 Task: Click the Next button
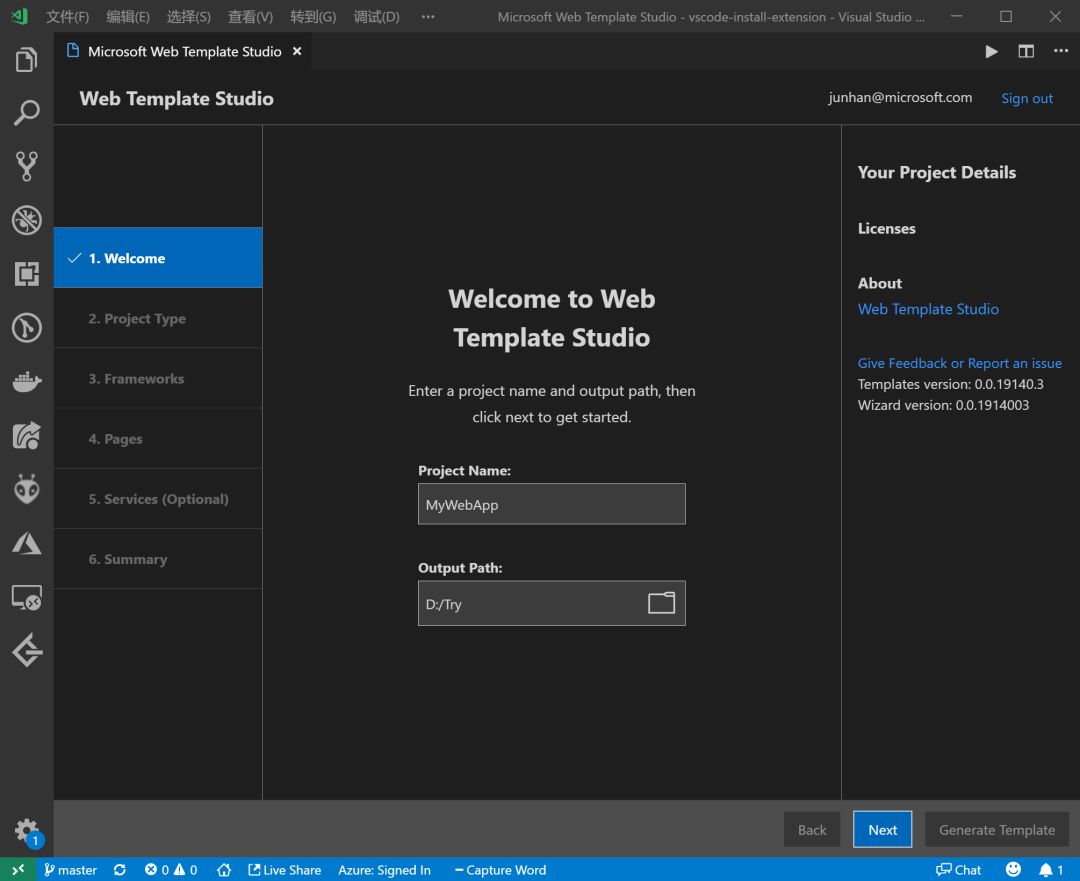coord(882,830)
